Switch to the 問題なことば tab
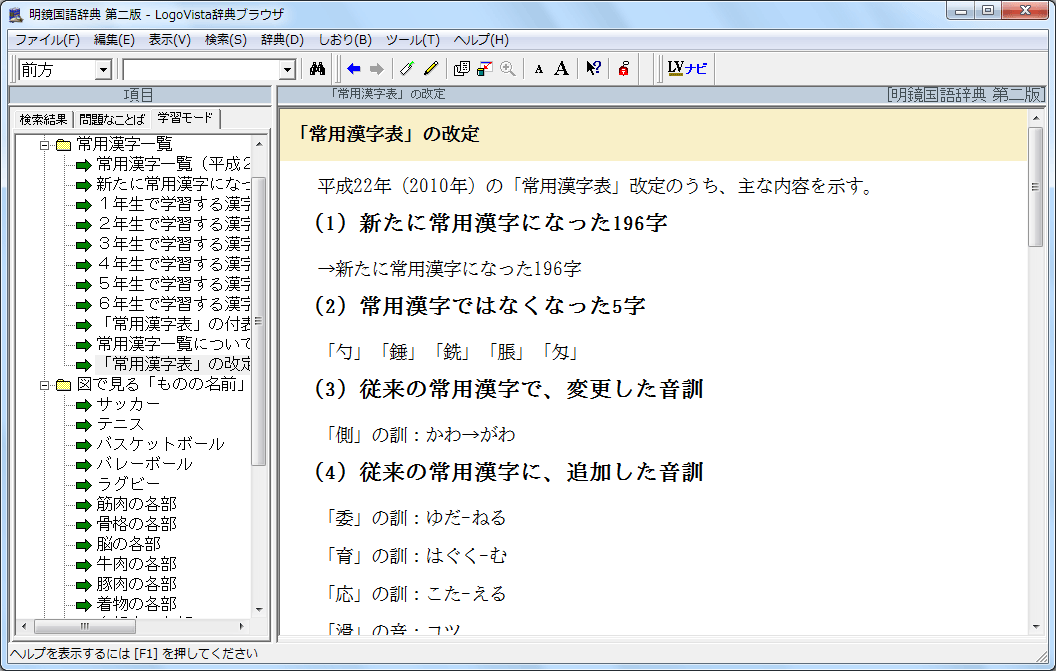This screenshot has width=1056, height=671. coord(112,119)
